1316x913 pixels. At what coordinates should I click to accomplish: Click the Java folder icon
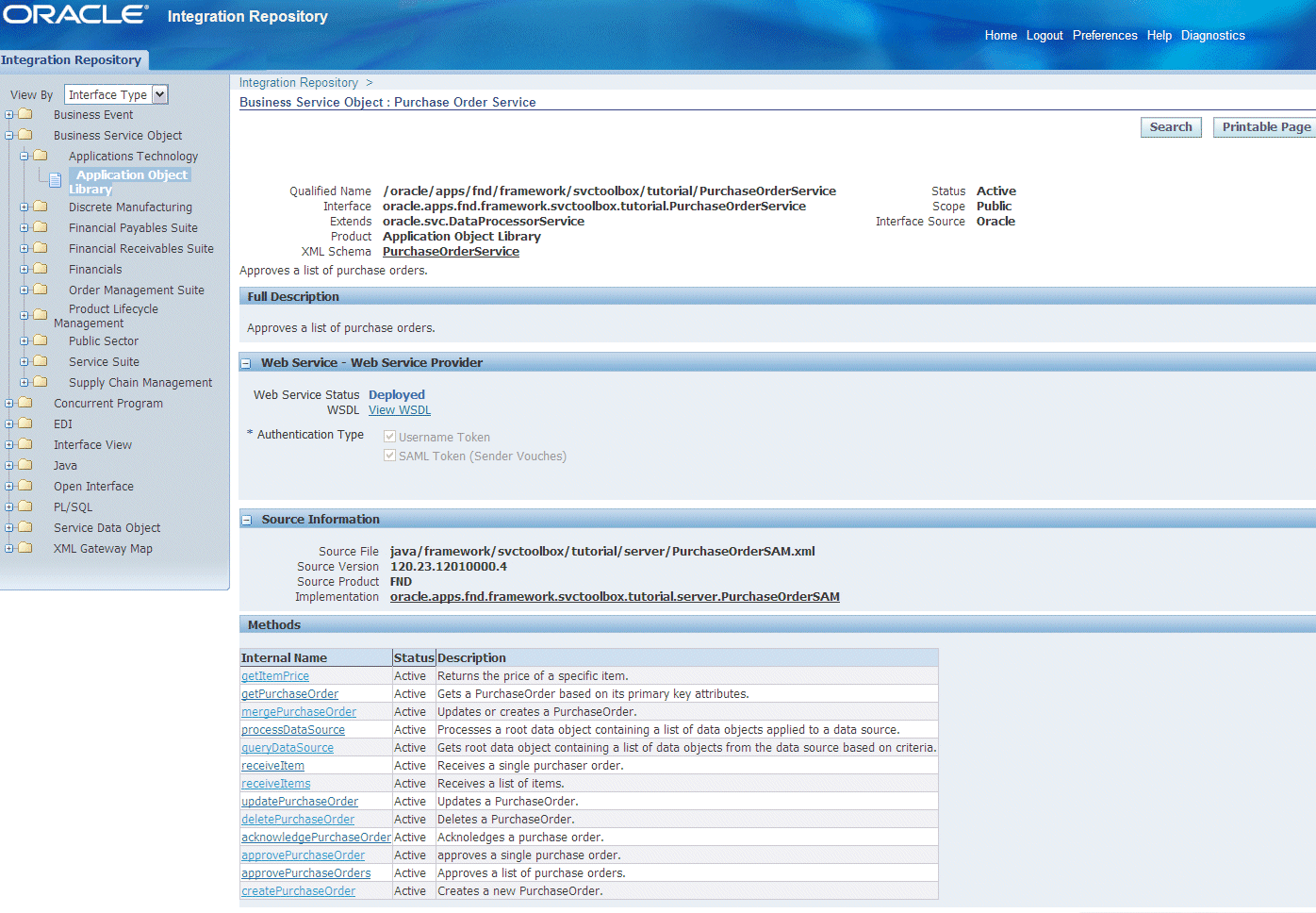coord(25,465)
